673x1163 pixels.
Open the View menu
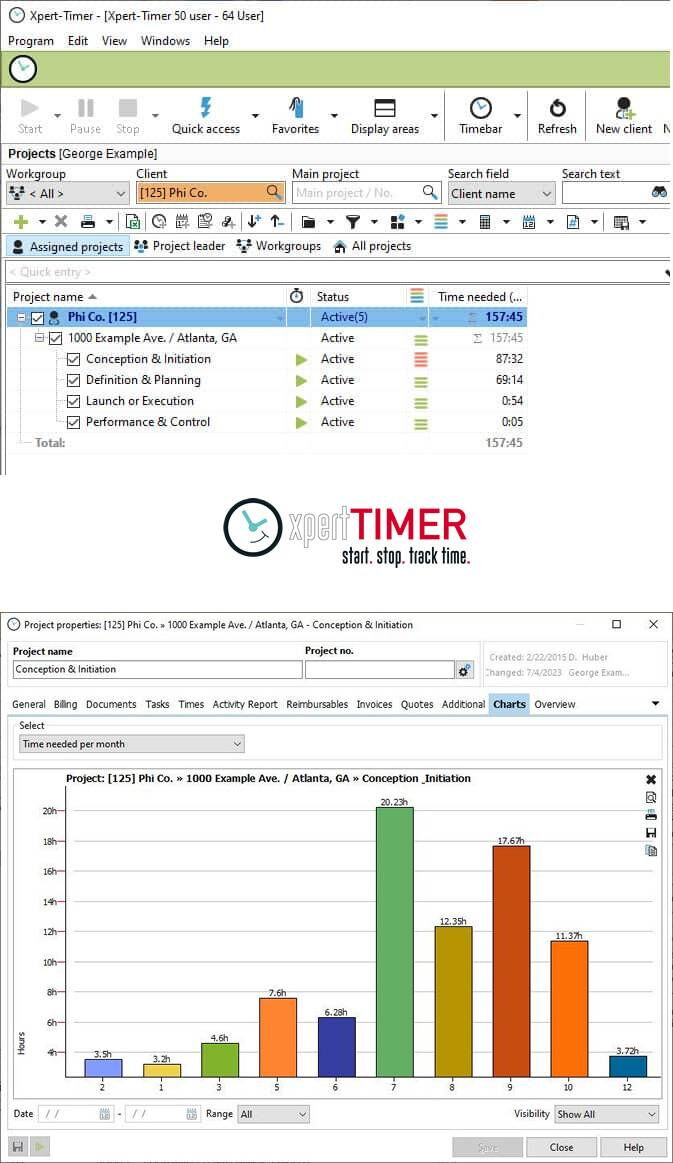click(114, 41)
